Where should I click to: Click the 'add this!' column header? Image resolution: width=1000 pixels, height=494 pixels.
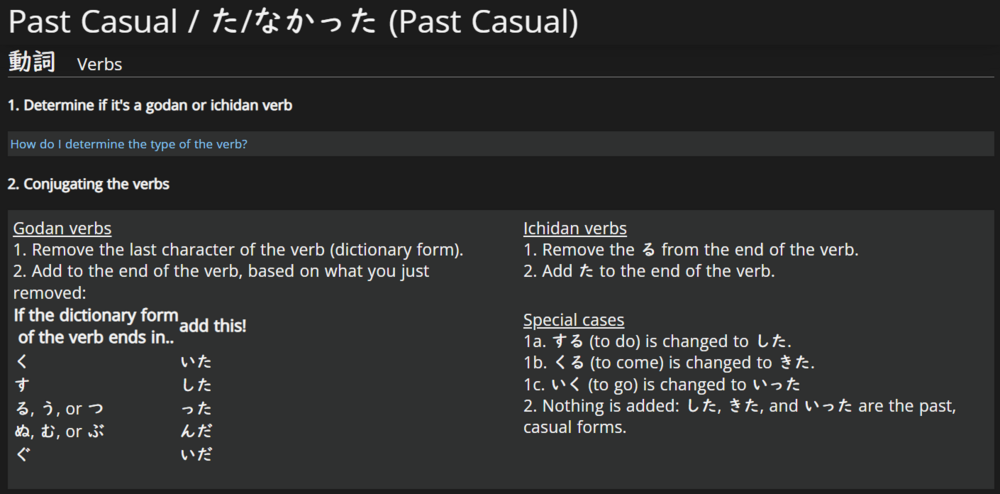[213, 326]
